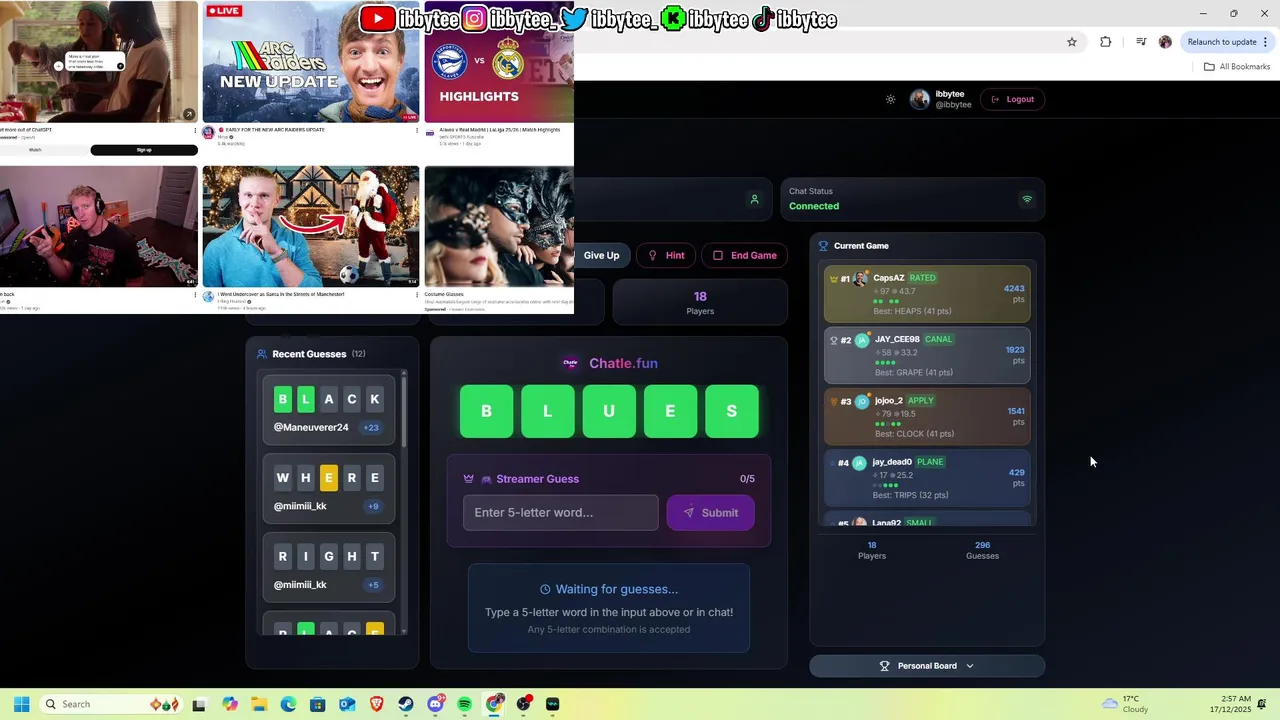This screenshot has width=1280, height=720.
Task: Click the Sign up button on ChatGPT ad
Action: [144, 150]
